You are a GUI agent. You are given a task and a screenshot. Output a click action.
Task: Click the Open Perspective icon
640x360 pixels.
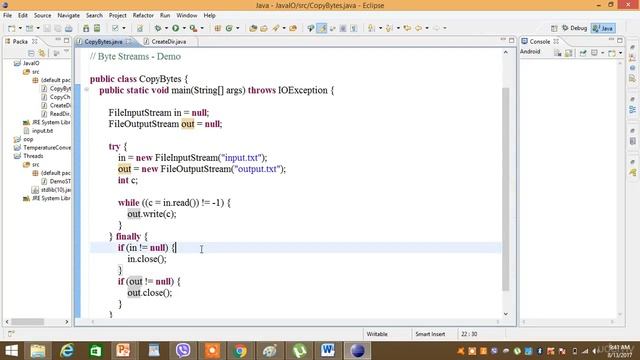[x=554, y=28]
